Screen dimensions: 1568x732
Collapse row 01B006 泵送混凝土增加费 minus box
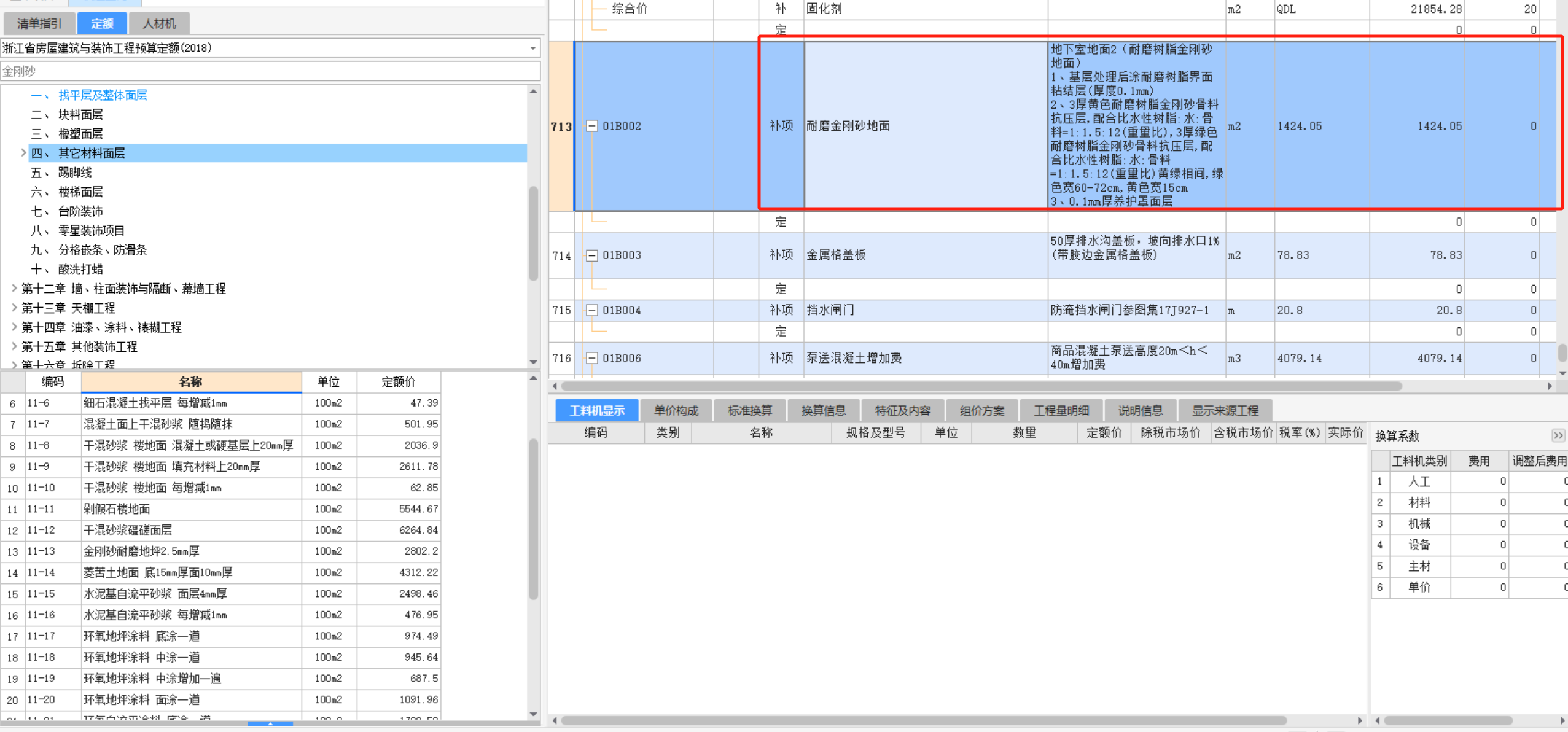(591, 358)
